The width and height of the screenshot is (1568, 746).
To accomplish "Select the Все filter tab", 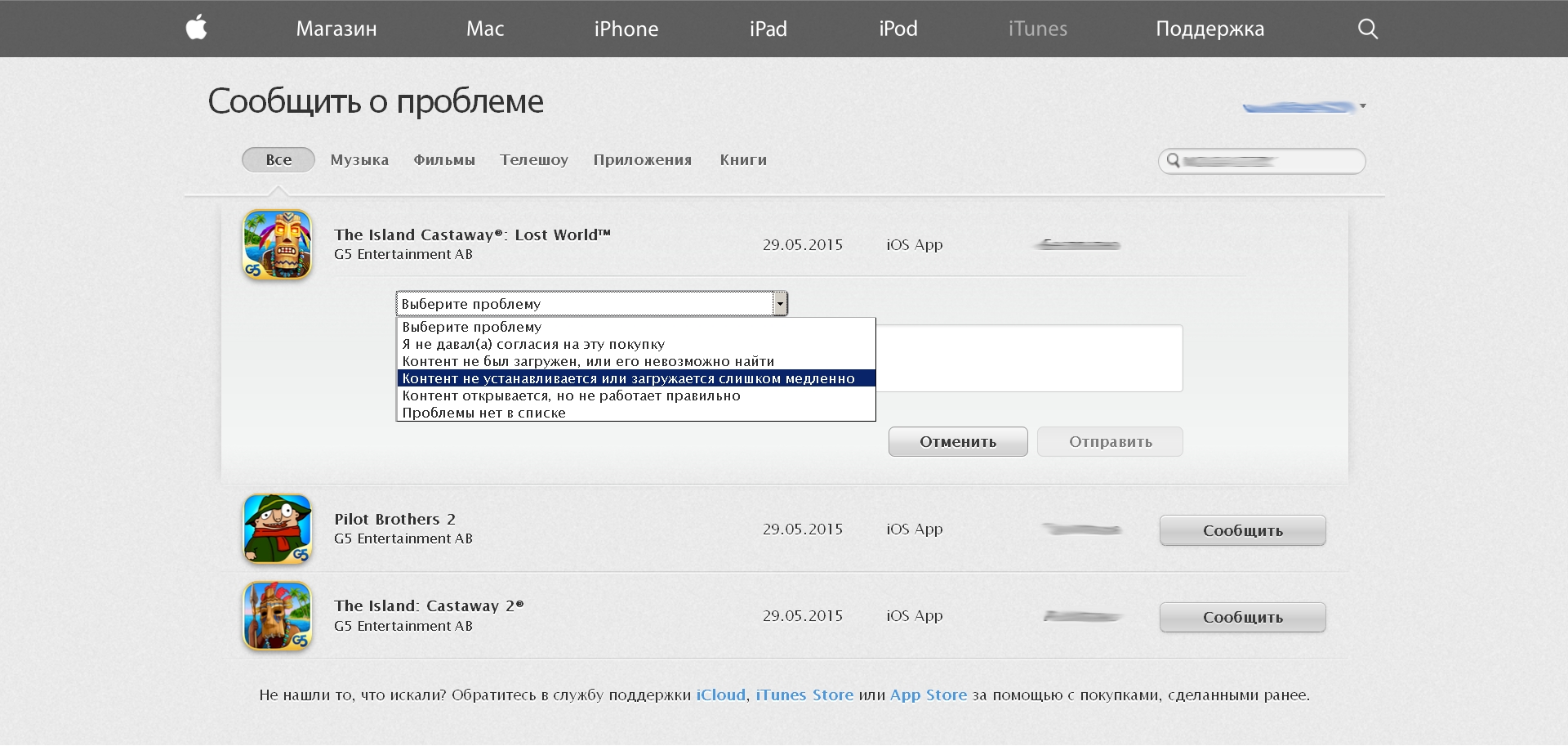I will [x=278, y=160].
